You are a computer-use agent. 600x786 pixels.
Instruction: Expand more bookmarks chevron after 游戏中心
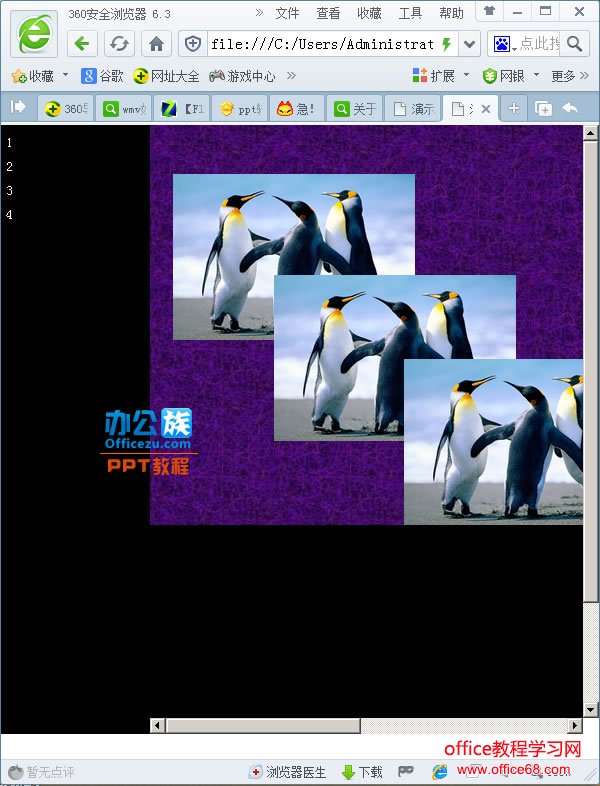[x=291, y=76]
